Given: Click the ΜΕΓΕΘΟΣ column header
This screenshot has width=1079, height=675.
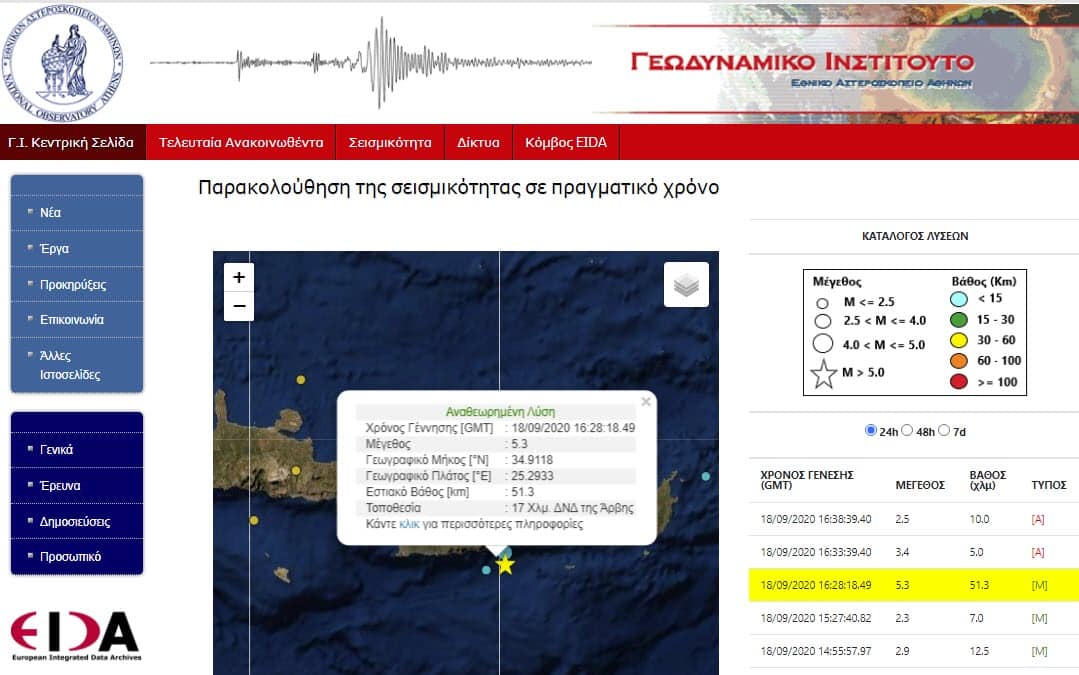Looking at the screenshot, I should click(x=919, y=485).
